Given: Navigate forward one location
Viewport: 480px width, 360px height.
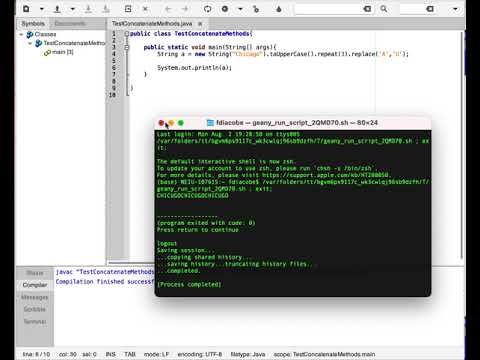Looking at the screenshot, I should pyautogui.click(x=185, y=9).
